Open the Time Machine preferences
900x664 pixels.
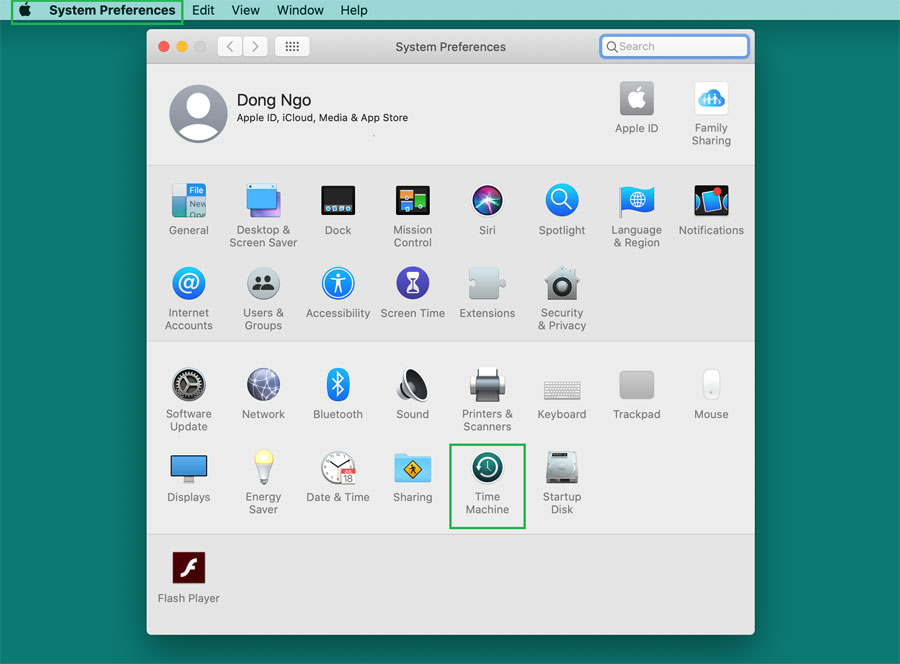click(487, 470)
